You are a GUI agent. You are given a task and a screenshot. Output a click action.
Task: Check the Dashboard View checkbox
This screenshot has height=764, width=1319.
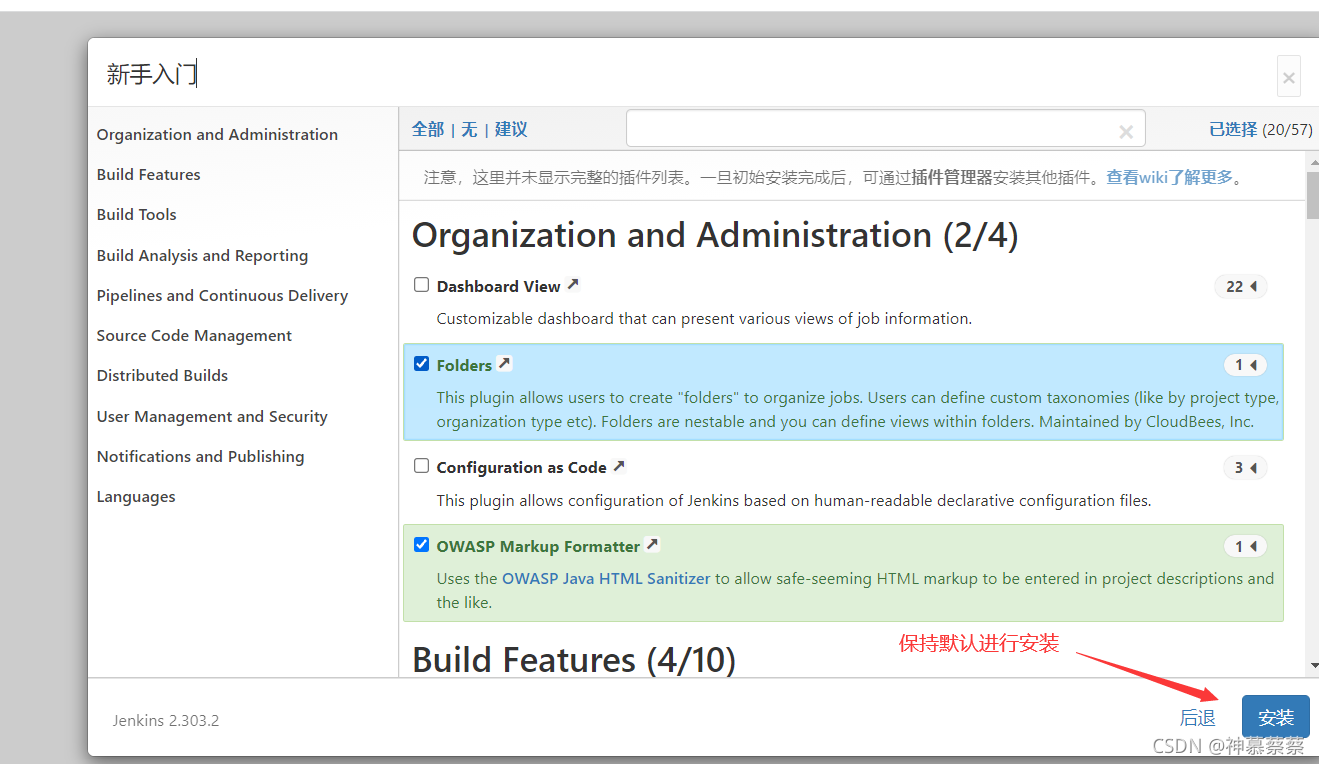[x=422, y=285]
